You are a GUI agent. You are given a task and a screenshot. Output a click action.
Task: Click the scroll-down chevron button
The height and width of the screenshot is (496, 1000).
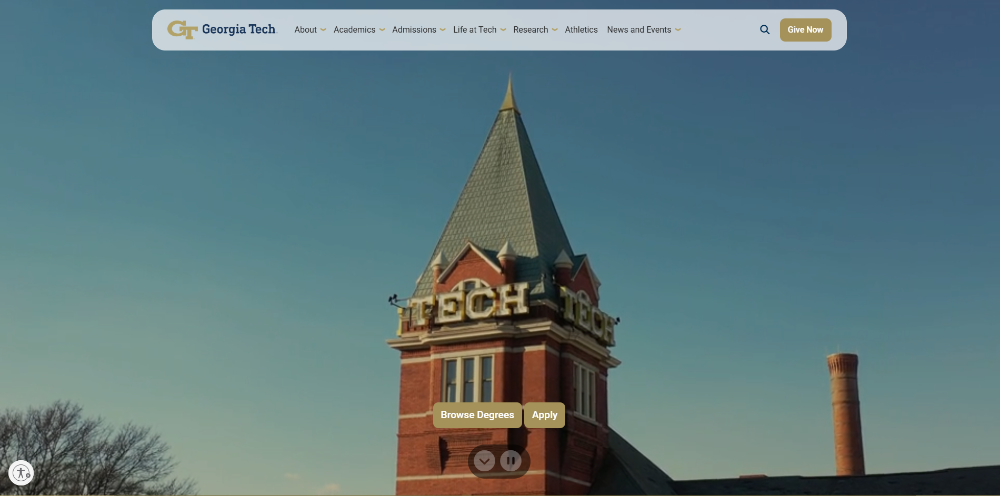pyautogui.click(x=484, y=460)
